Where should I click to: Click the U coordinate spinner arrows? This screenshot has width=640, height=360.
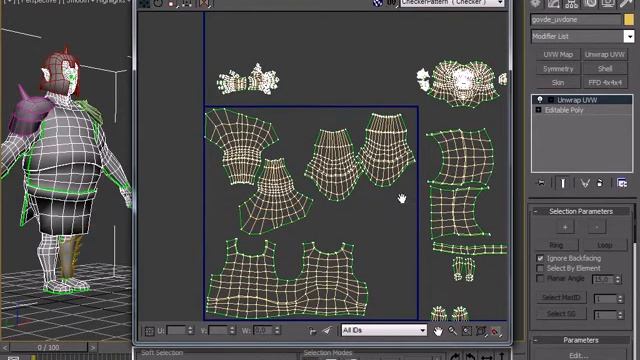(190, 331)
